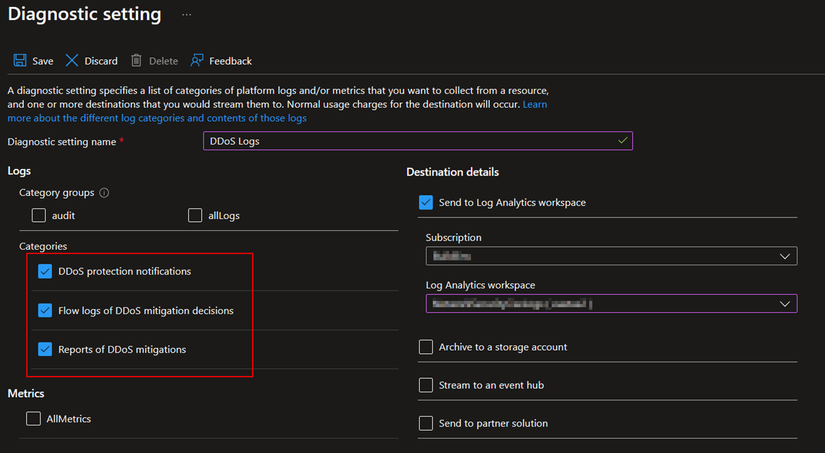This screenshot has width=825, height=453.
Task: Click the Log Analytics workspace field label
Action: click(480, 285)
